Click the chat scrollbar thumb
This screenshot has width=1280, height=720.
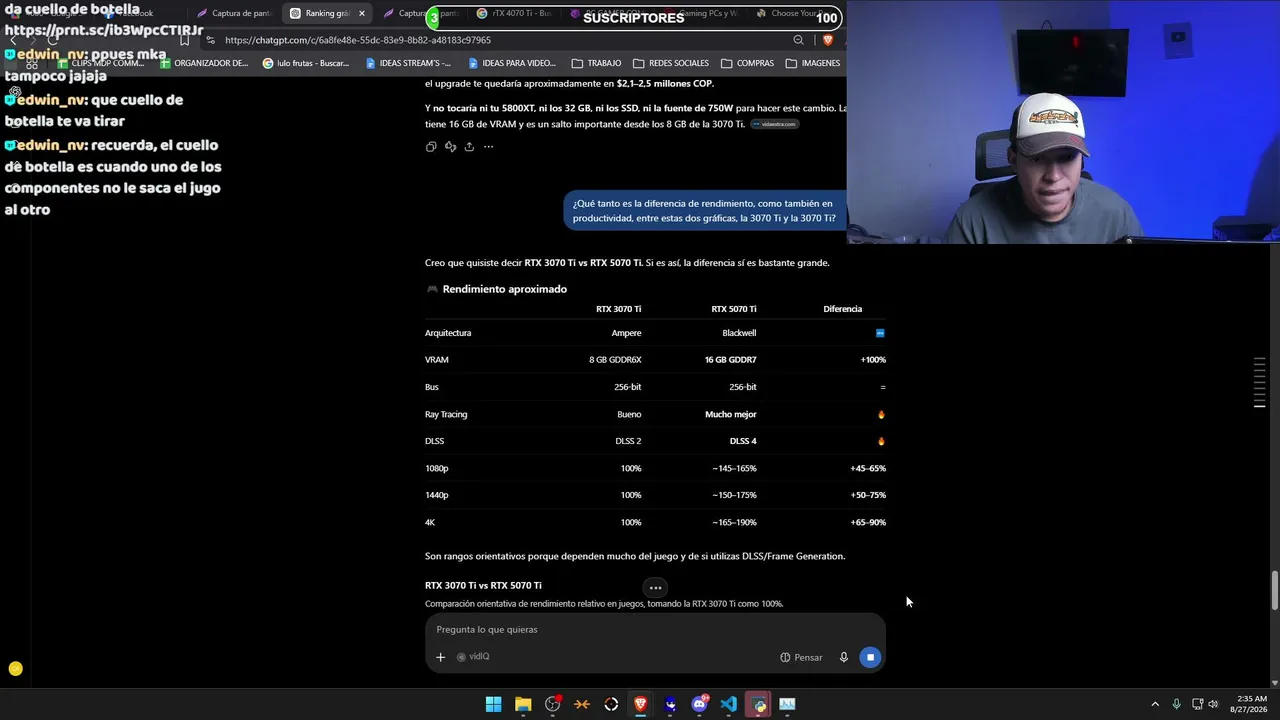[x=1274, y=590]
